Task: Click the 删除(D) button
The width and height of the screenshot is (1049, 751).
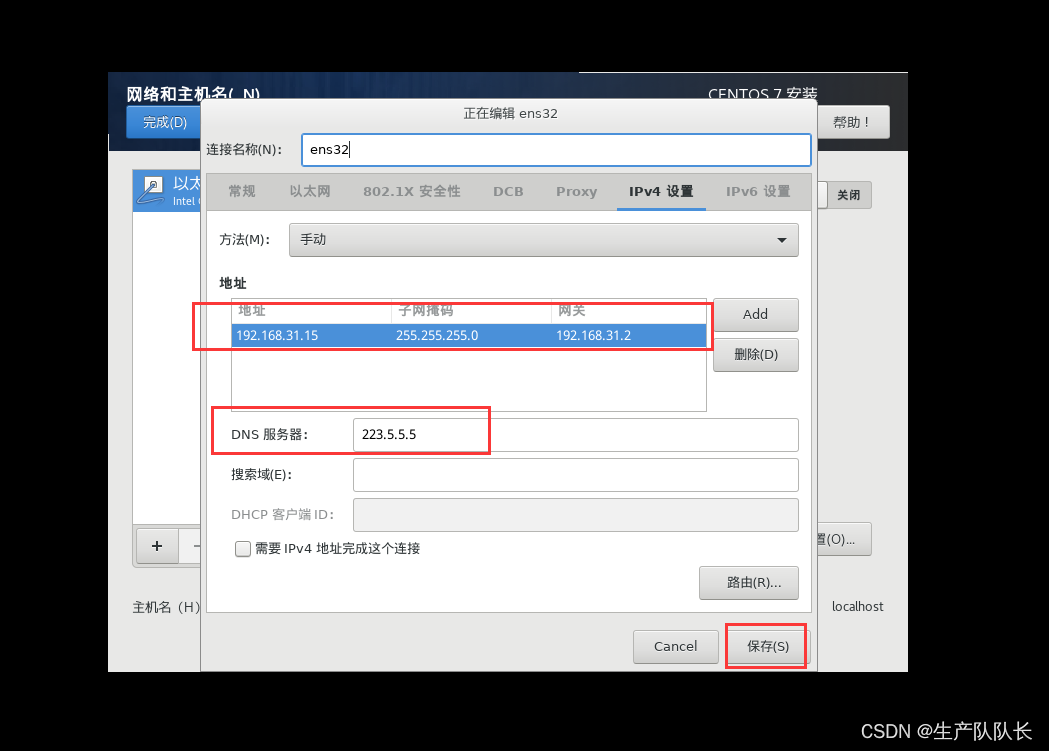Action: (x=755, y=354)
